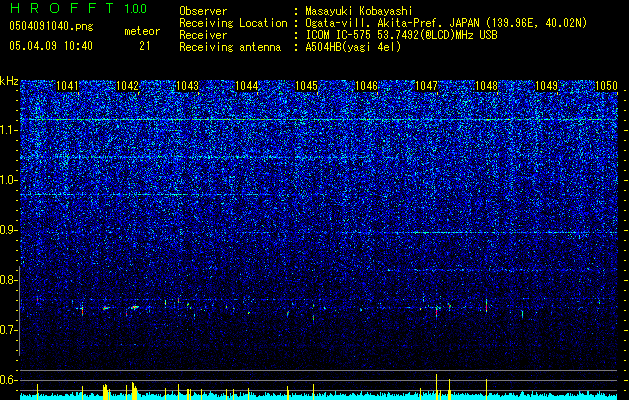Click the Receiver label

(x=203, y=35)
